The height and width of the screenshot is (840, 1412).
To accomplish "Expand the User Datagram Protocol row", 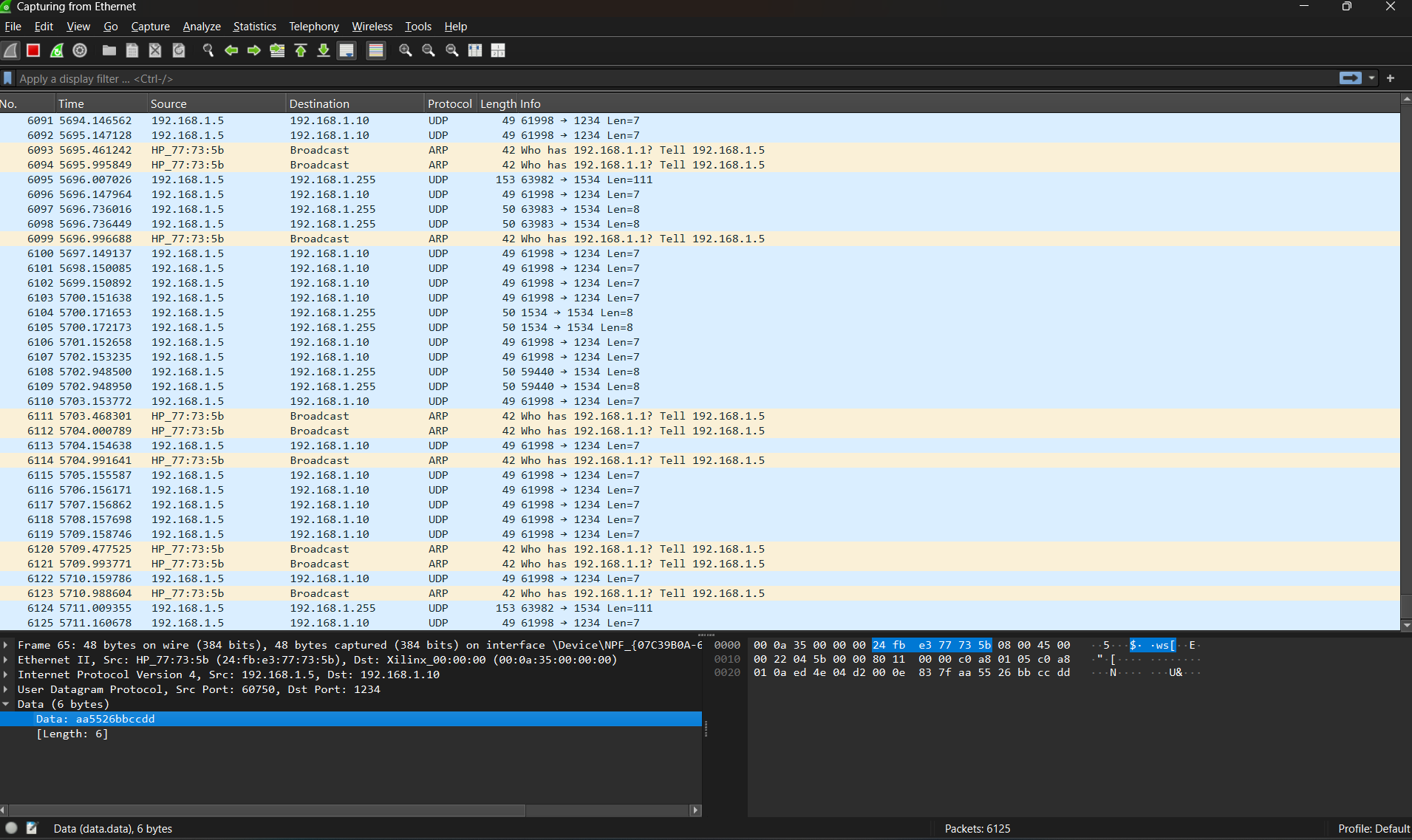I will pyautogui.click(x=6, y=689).
